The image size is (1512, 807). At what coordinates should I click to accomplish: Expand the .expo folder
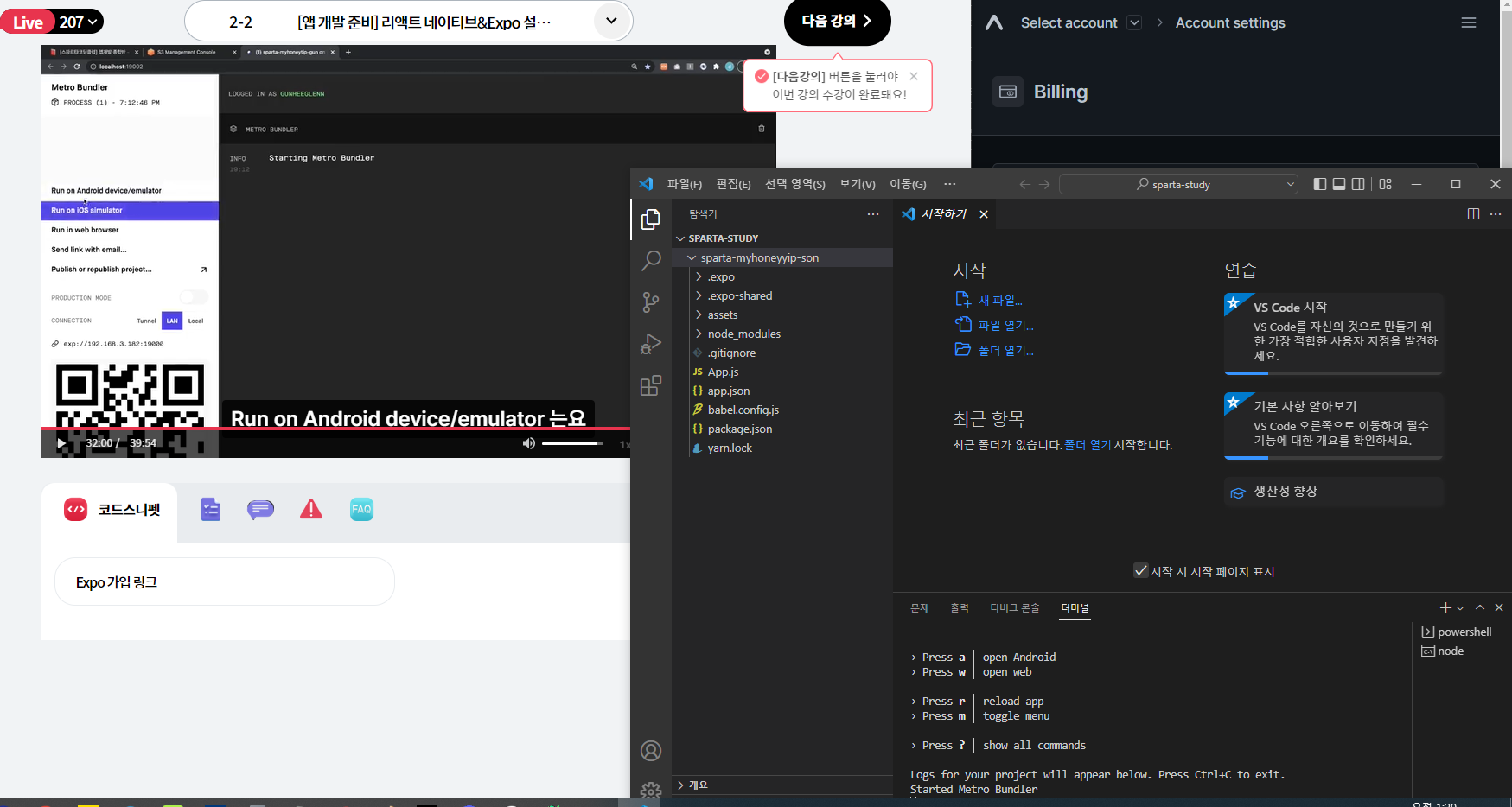click(699, 276)
